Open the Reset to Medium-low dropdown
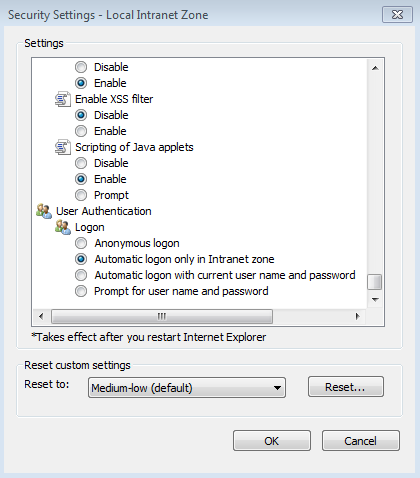Screen dimensions: 420x478 (x=187, y=388)
